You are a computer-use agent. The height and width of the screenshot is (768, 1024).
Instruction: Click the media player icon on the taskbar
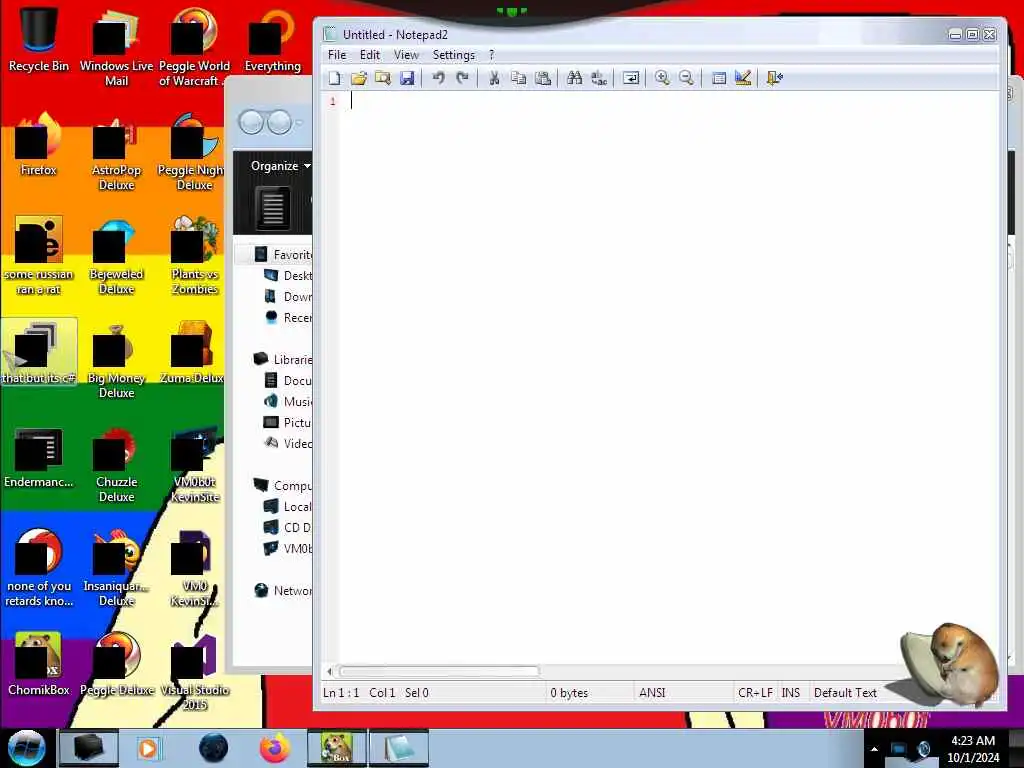(x=148, y=748)
